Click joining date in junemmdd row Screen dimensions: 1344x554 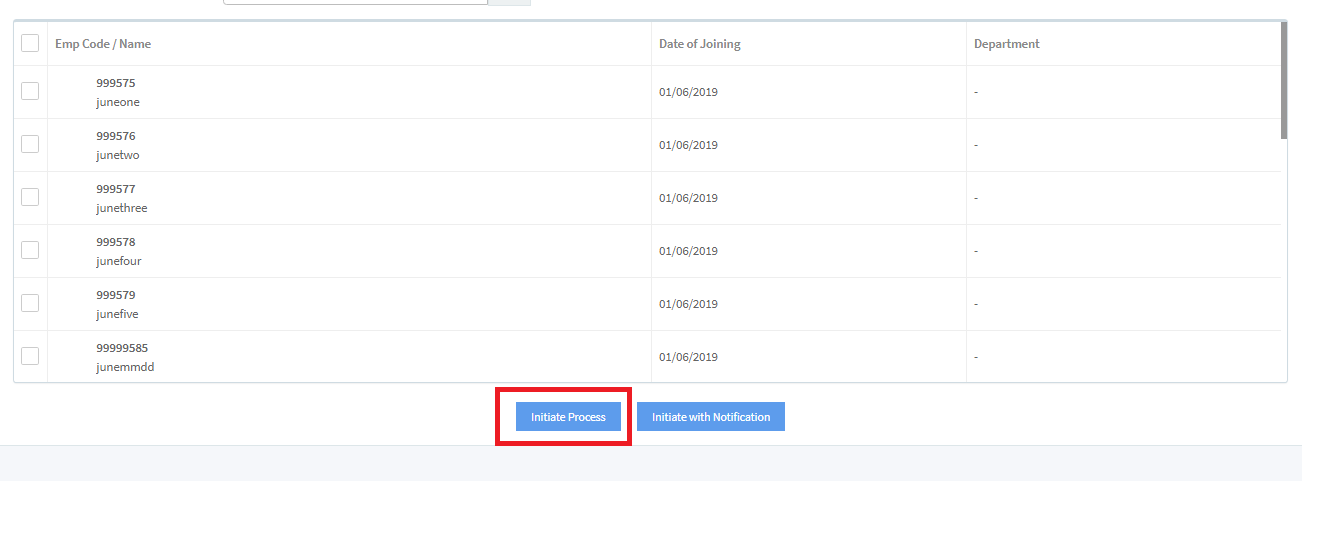(688, 357)
